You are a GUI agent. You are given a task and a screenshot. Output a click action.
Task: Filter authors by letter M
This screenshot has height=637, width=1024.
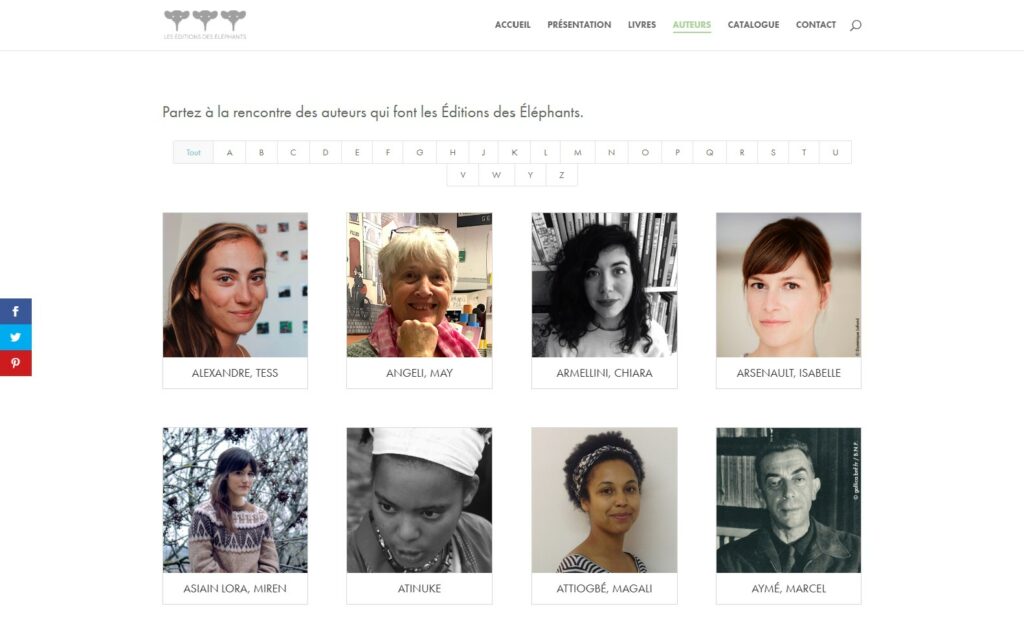pos(577,152)
